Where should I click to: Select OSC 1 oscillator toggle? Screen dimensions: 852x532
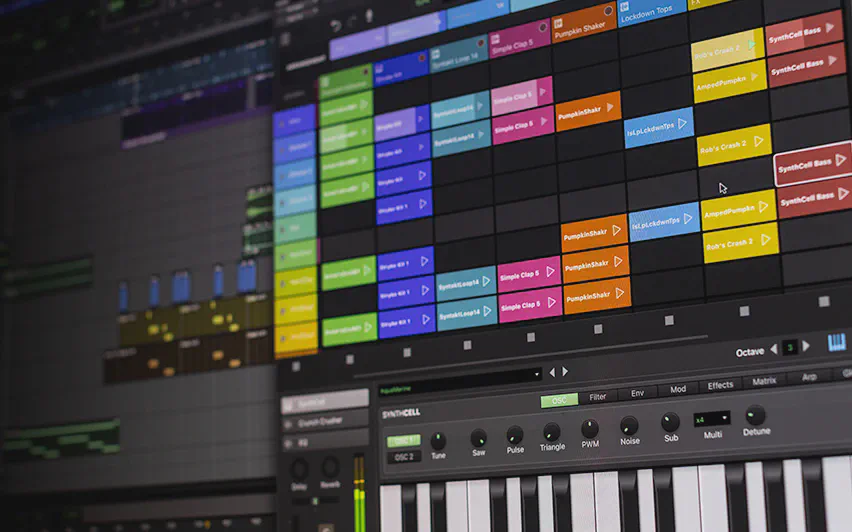pyautogui.click(x=402, y=441)
